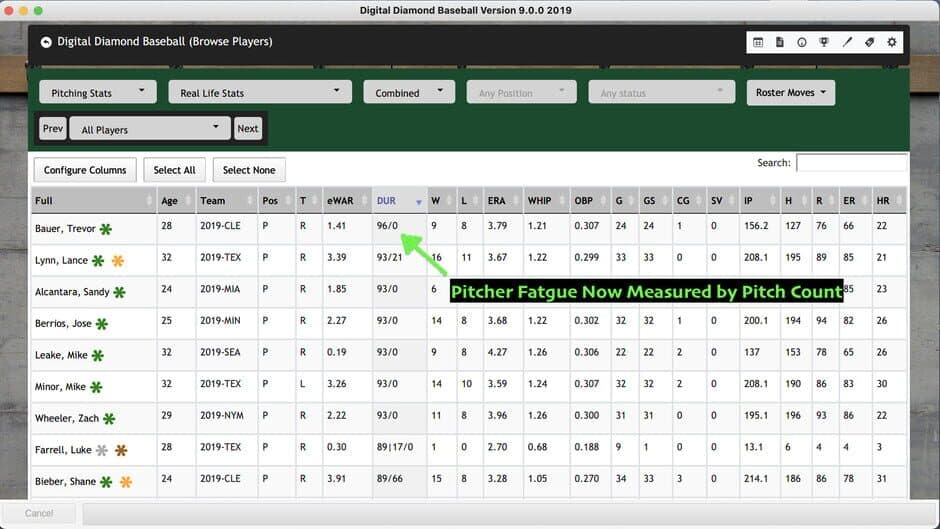
Task: Sort by the Age column header
Action: point(176,200)
